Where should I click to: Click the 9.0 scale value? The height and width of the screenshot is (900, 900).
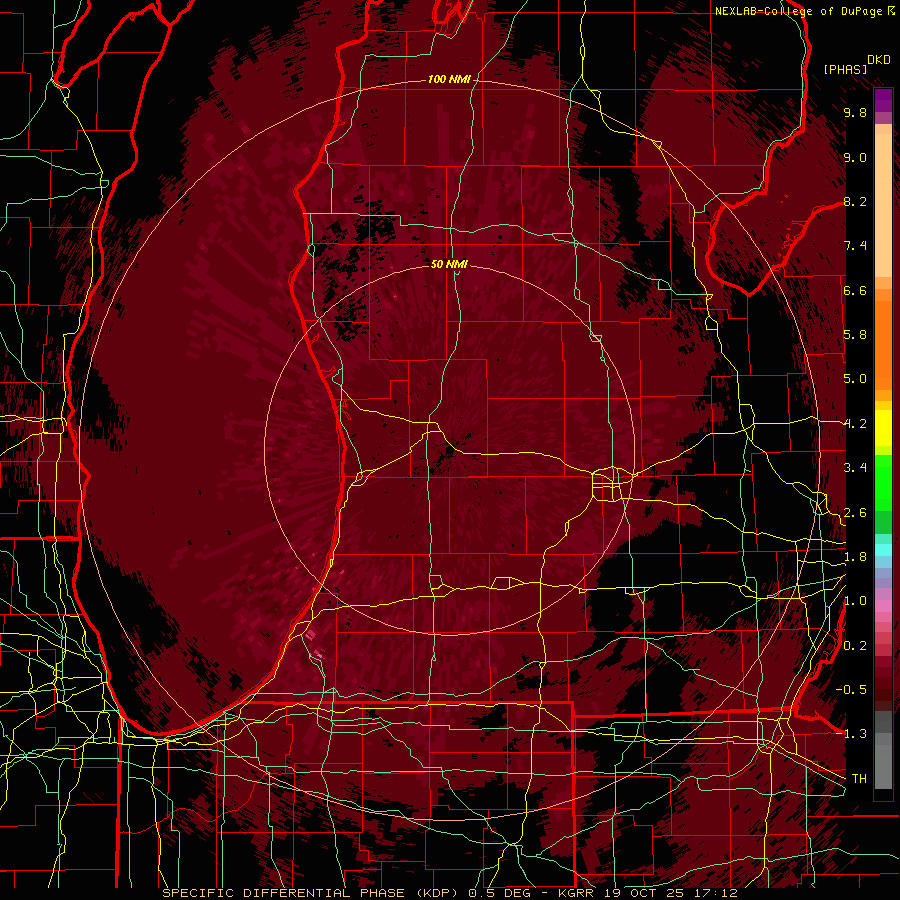pos(855,157)
